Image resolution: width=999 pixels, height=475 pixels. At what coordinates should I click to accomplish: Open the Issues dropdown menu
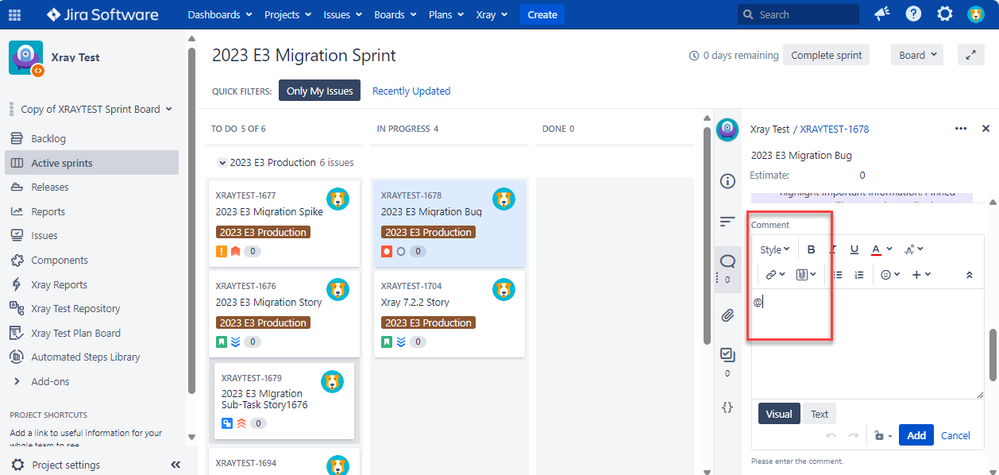(x=343, y=14)
